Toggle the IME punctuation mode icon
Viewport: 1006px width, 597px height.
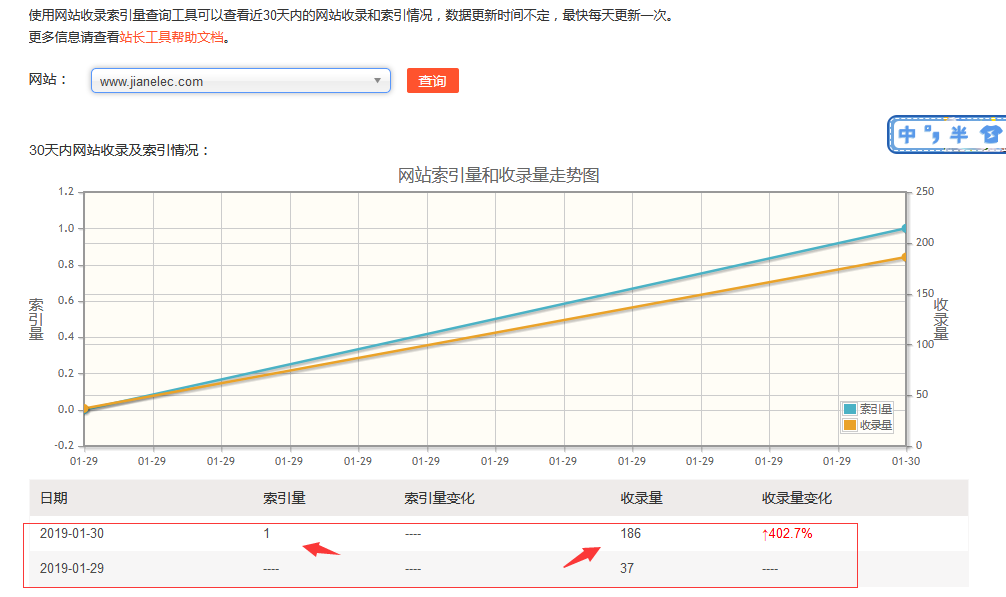click(x=934, y=134)
